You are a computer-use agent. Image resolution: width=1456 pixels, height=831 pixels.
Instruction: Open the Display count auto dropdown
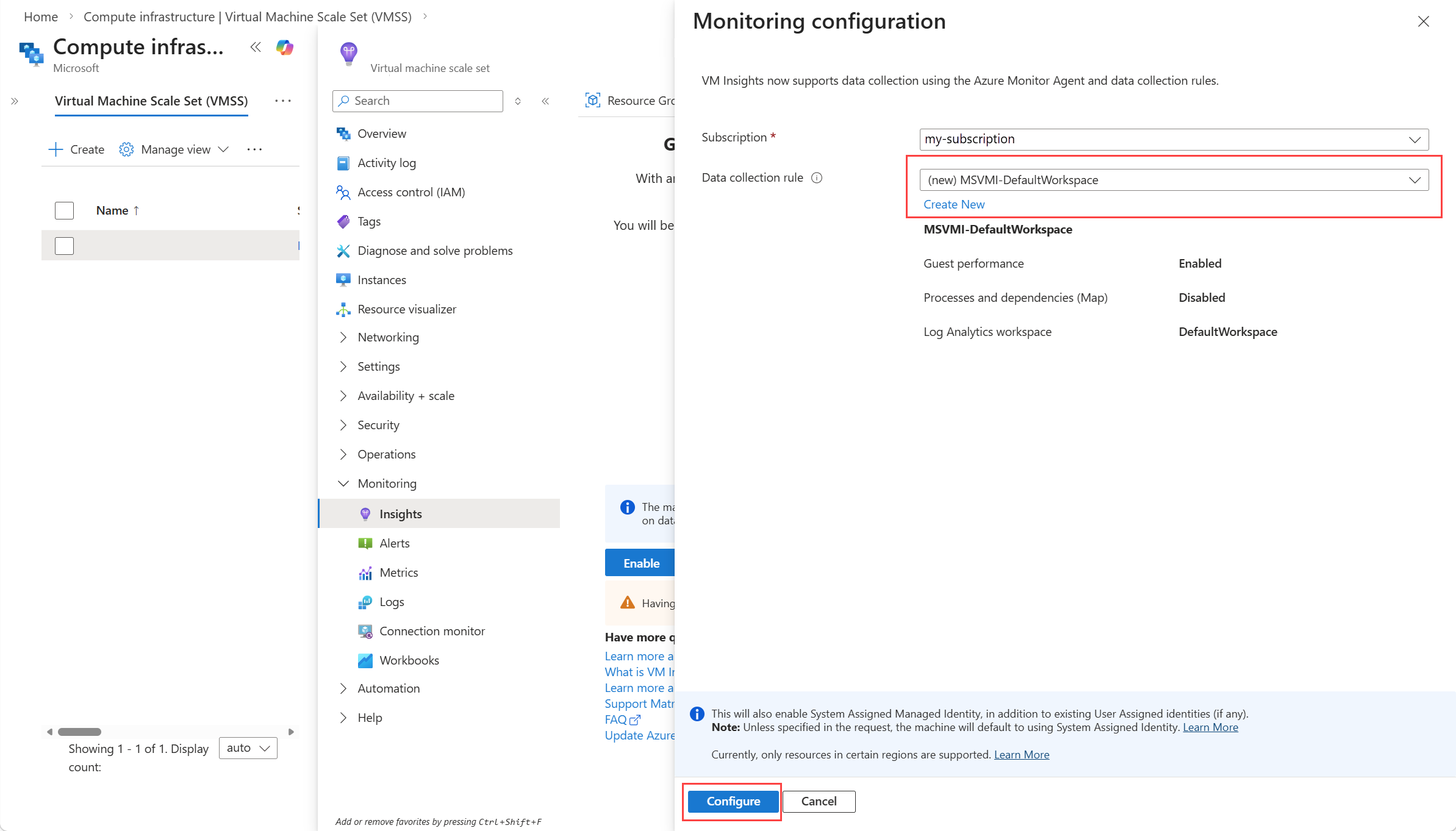coord(248,748)
